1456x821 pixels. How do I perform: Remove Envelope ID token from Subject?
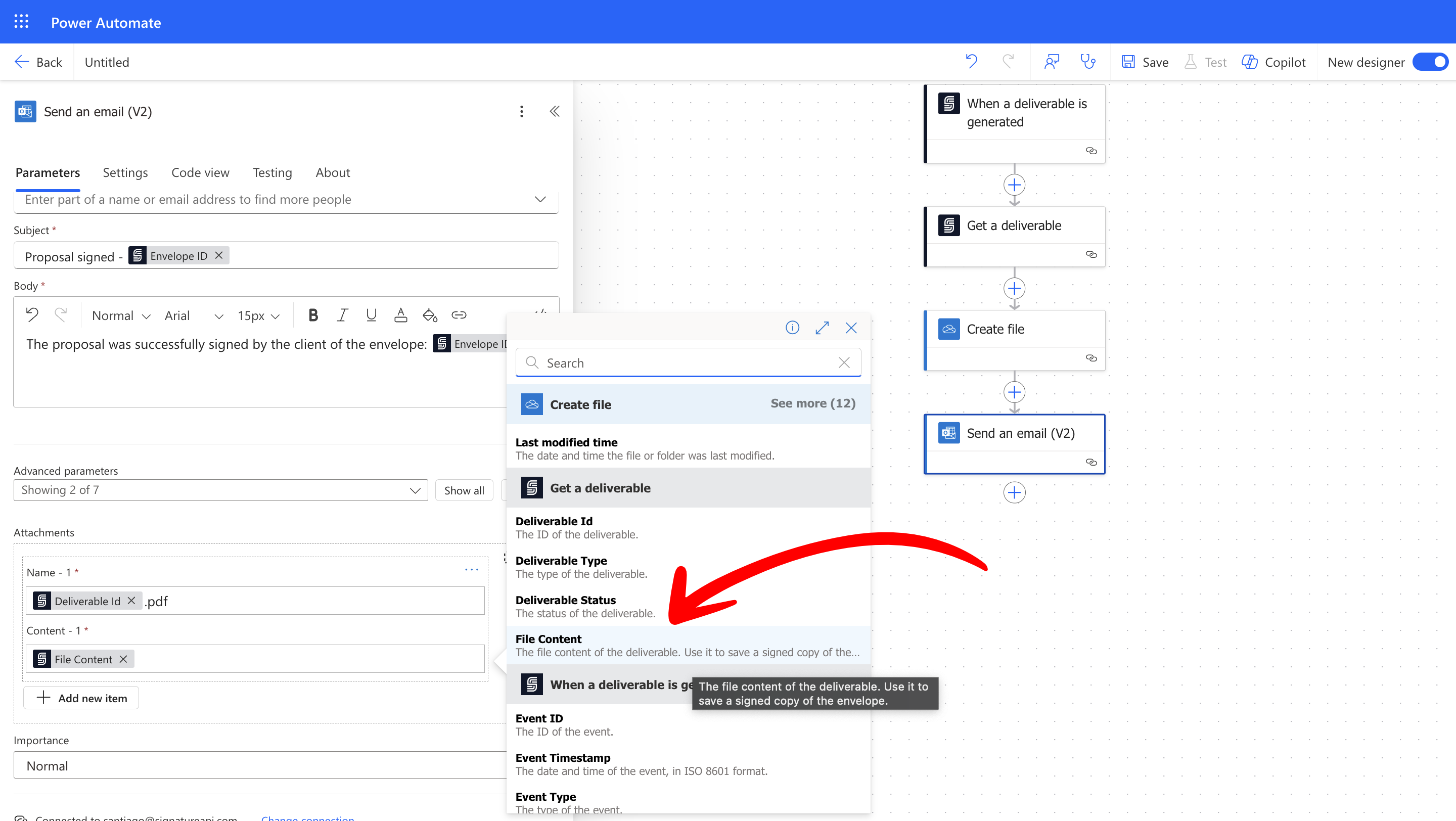pos(219,255)
